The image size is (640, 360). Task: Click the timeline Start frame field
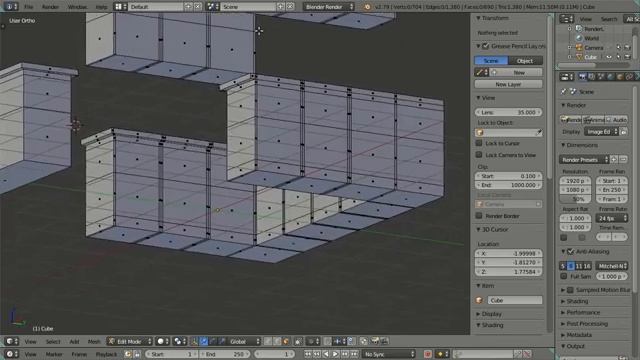coord(171,354)
